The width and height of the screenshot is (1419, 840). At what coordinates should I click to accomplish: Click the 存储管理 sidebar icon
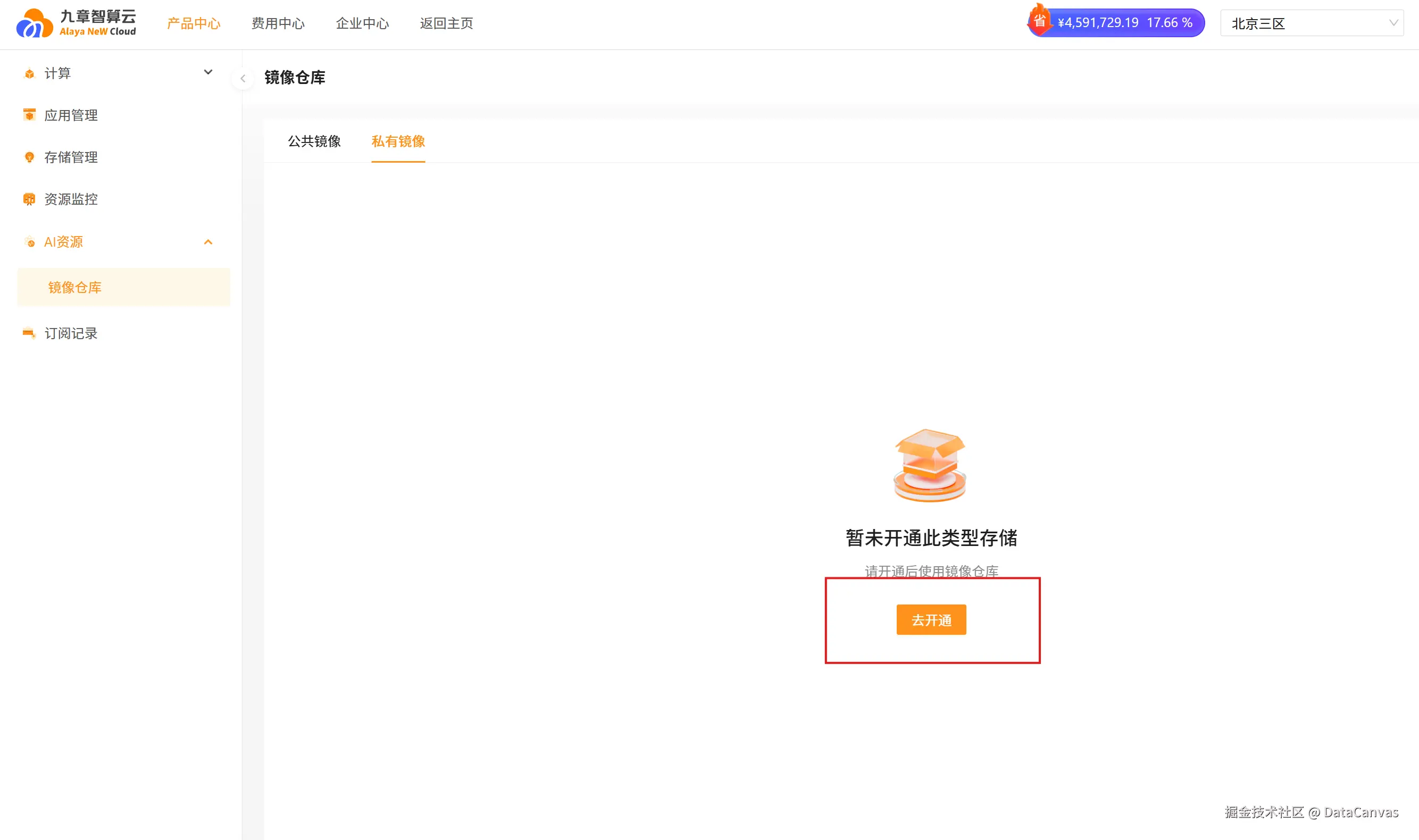[29, 157]
